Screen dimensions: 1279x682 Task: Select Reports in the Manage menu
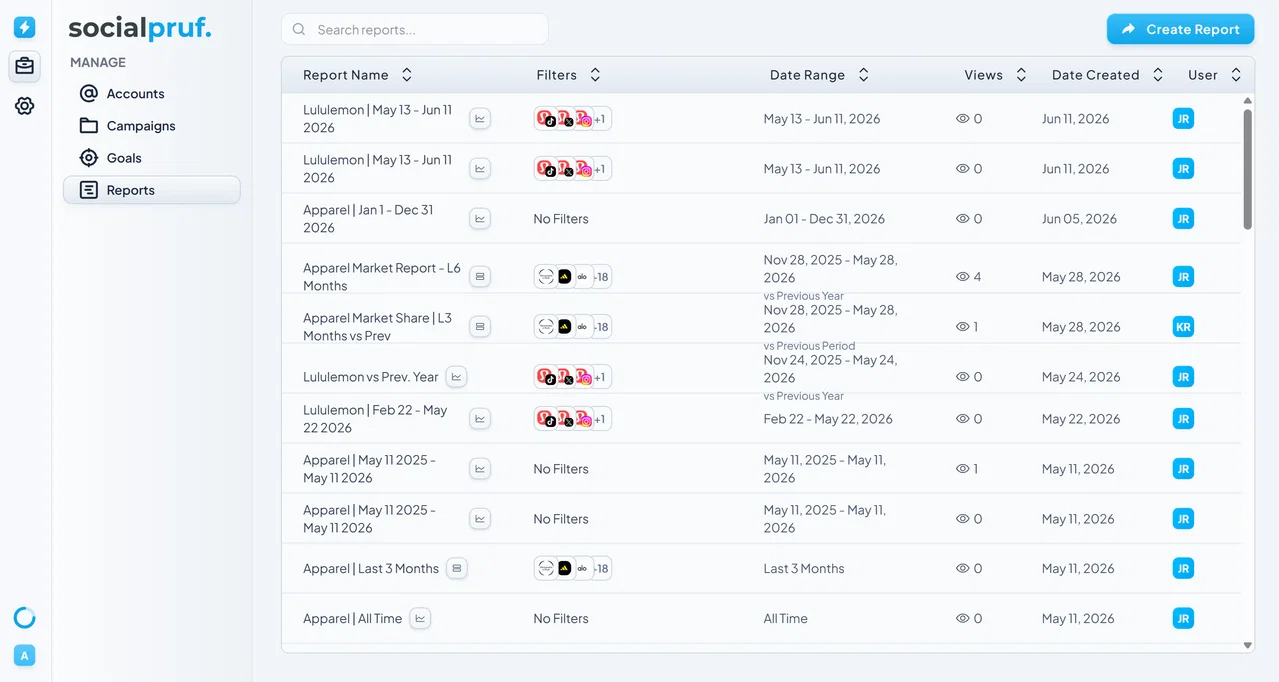coord(152,190)
